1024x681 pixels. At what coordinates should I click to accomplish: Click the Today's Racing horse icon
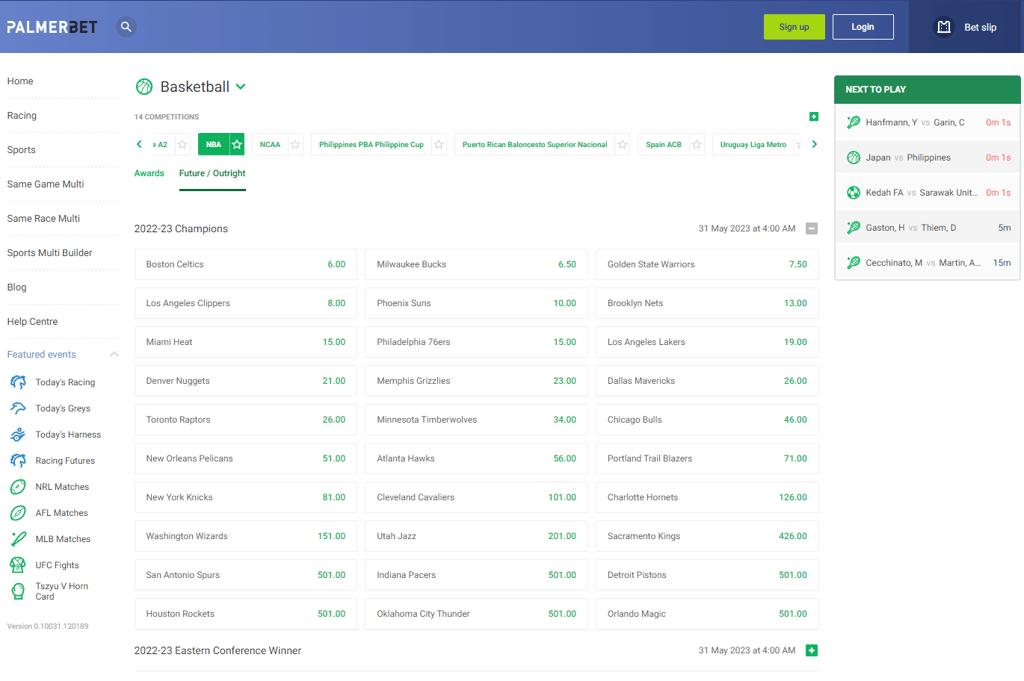point(18,382)
